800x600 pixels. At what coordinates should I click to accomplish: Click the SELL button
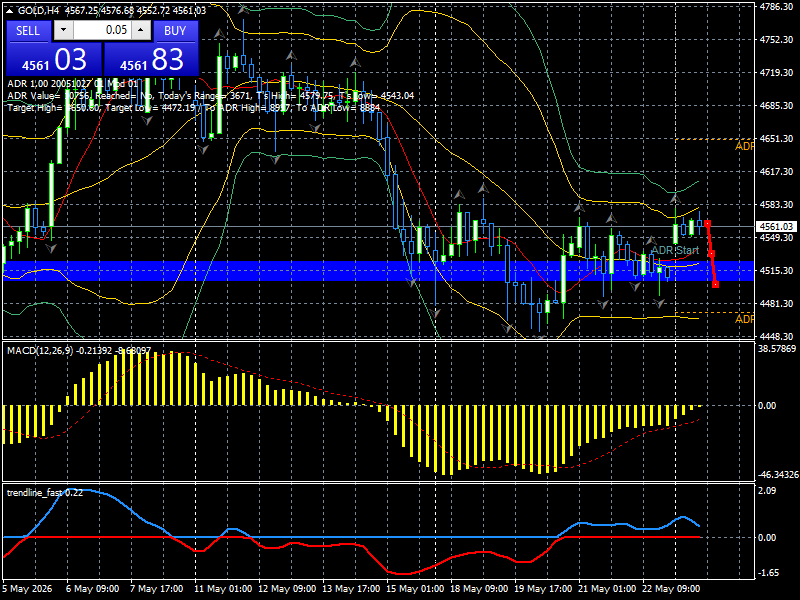tap(28, 31)
